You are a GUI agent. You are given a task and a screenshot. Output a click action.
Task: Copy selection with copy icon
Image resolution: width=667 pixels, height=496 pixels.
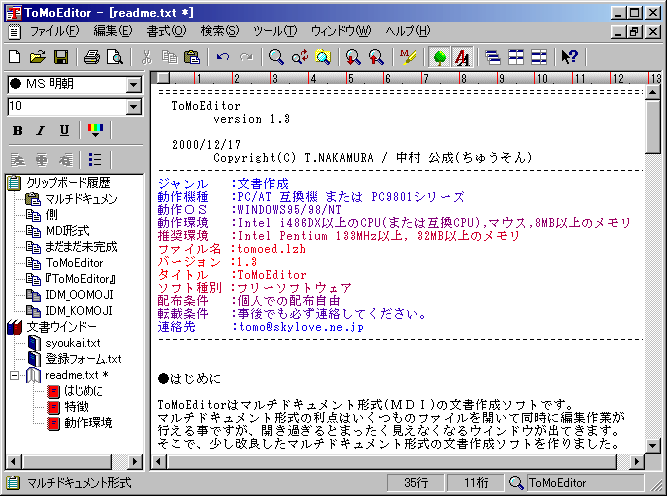(169, 57)
